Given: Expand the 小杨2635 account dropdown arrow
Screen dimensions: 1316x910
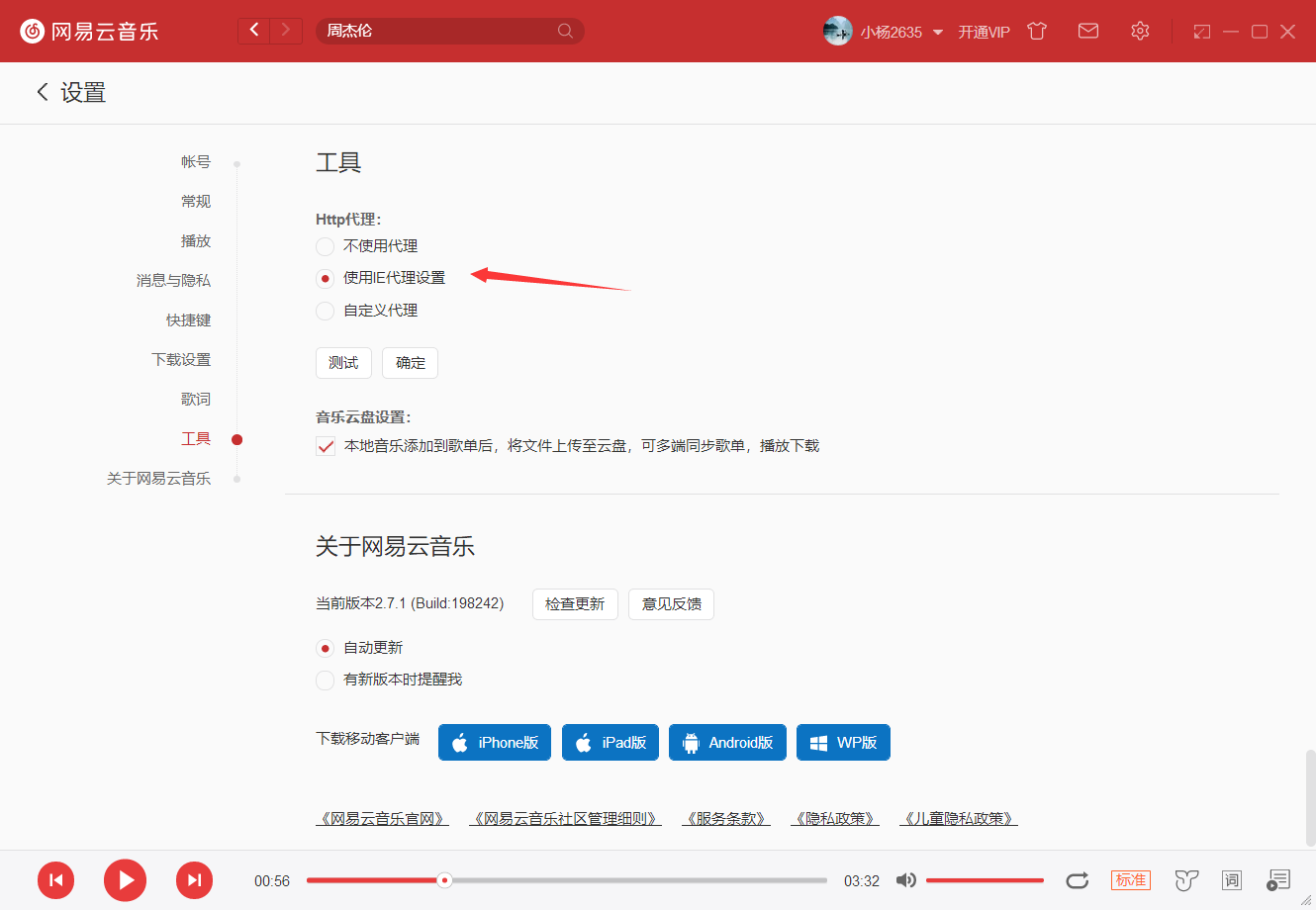Looking at the screenshot, I should tap(938, 33).
